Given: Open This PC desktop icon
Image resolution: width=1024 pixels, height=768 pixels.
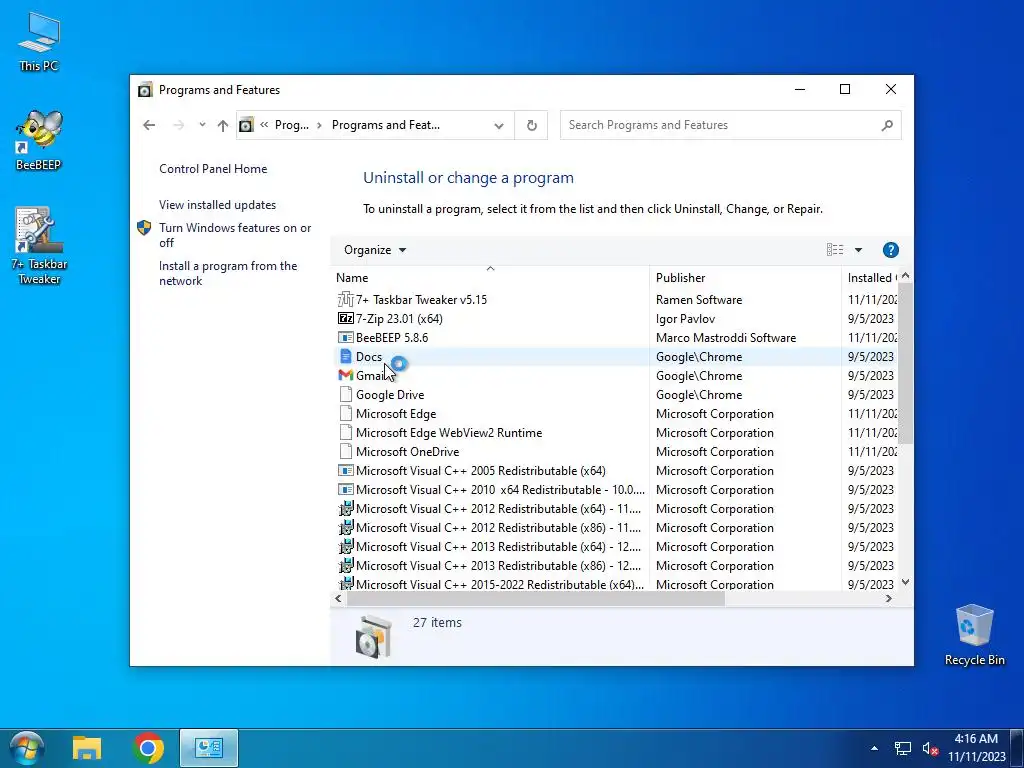Looking at the screenshot, I should (x=39, y=42).
